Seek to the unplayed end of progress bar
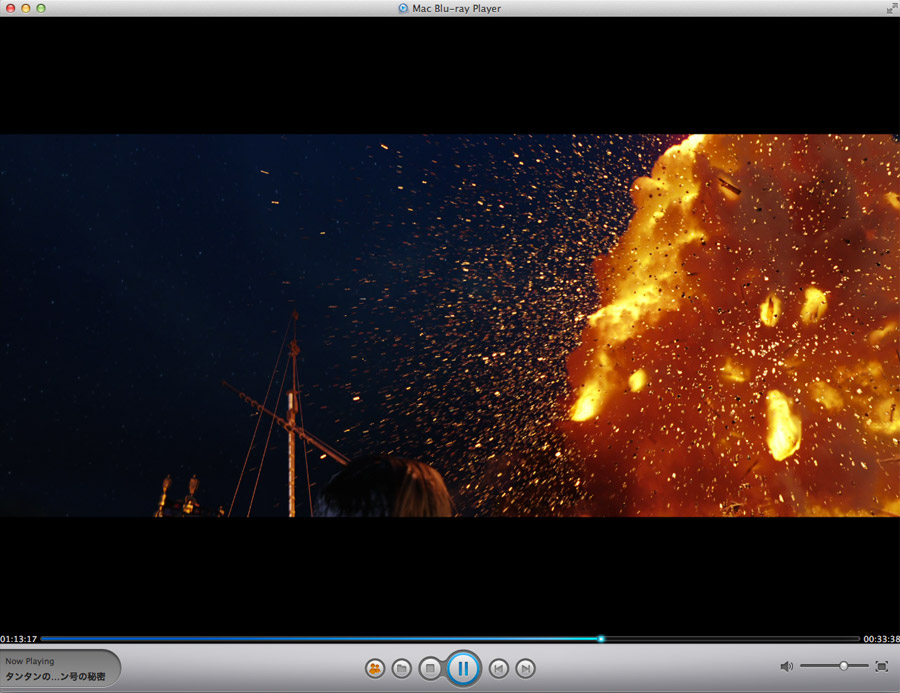The image size is (900, 693). tap(780, 638)
